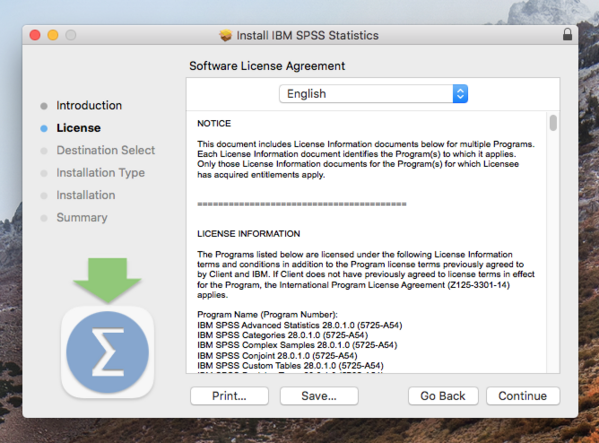Select the Installation step in sidebar
This screenshot has height=443, width=599.
86,195
